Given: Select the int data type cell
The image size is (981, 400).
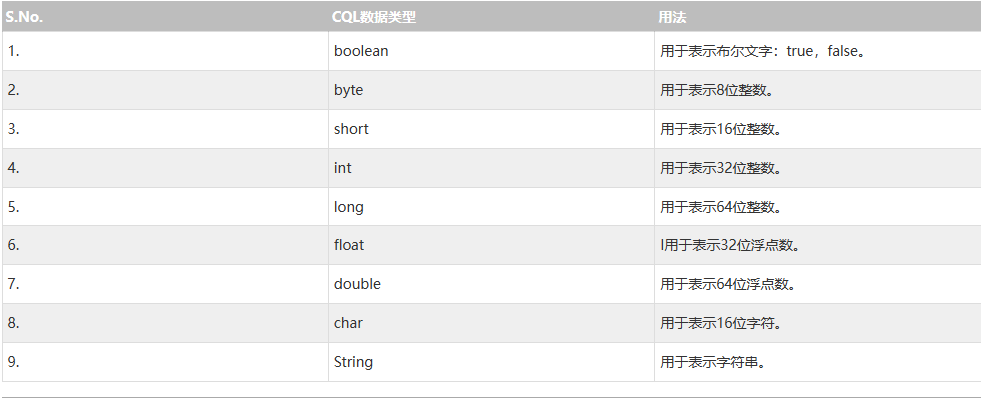Looking at the screenshot, I should pyautogui.click(x=343, y=168).
